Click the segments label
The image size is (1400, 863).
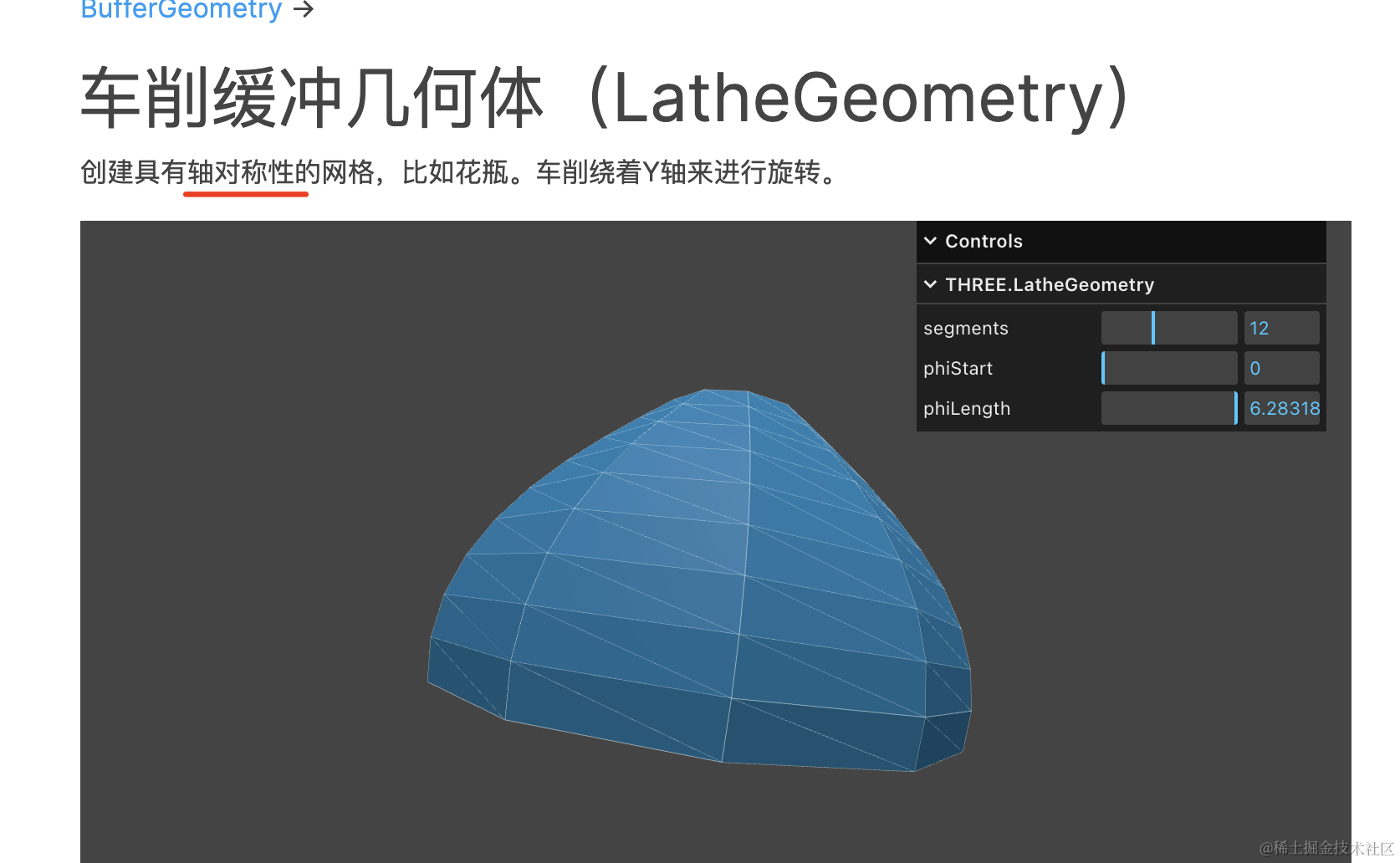tap(966, 328)
